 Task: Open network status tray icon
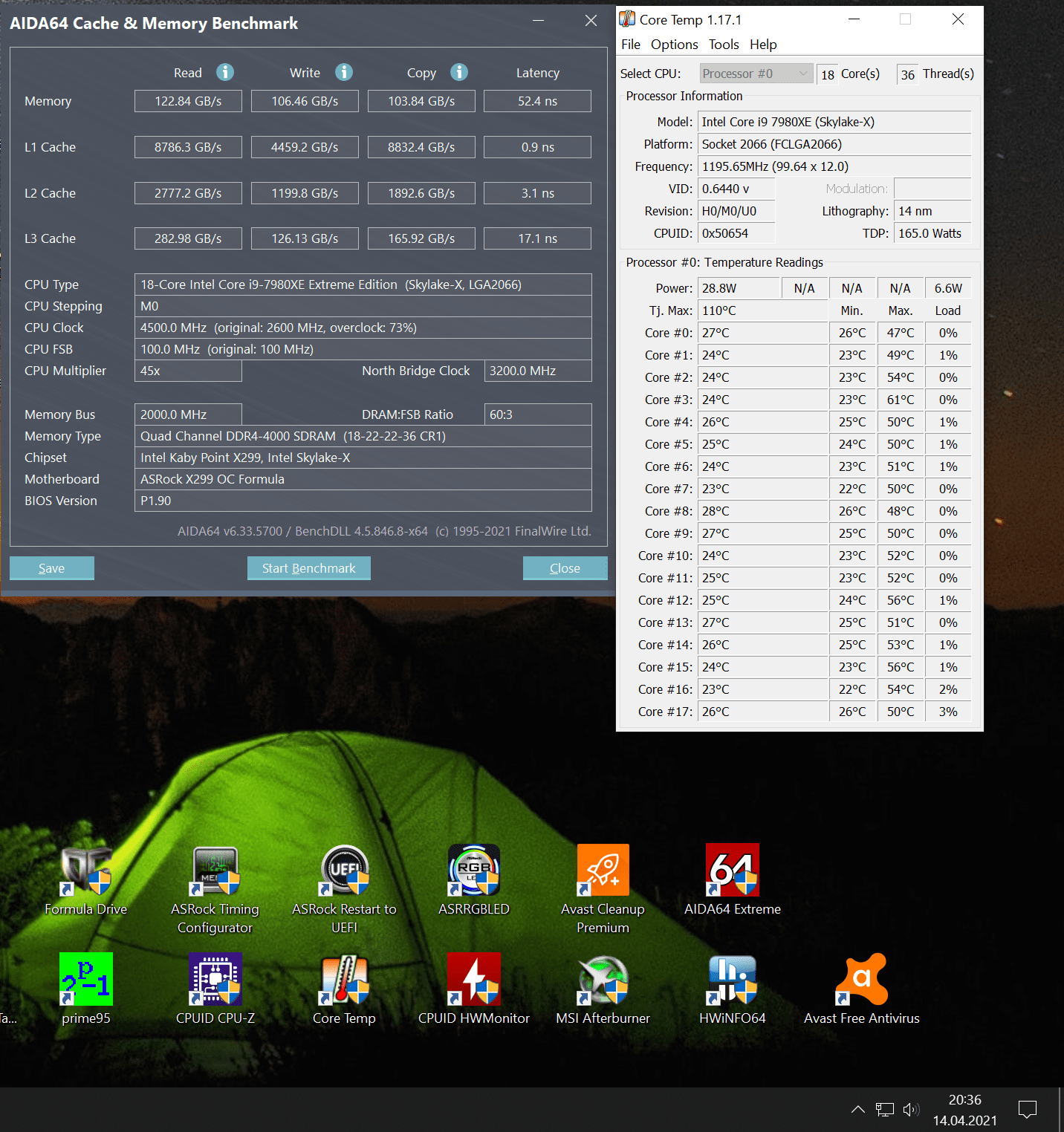(x=885, y=1110)
